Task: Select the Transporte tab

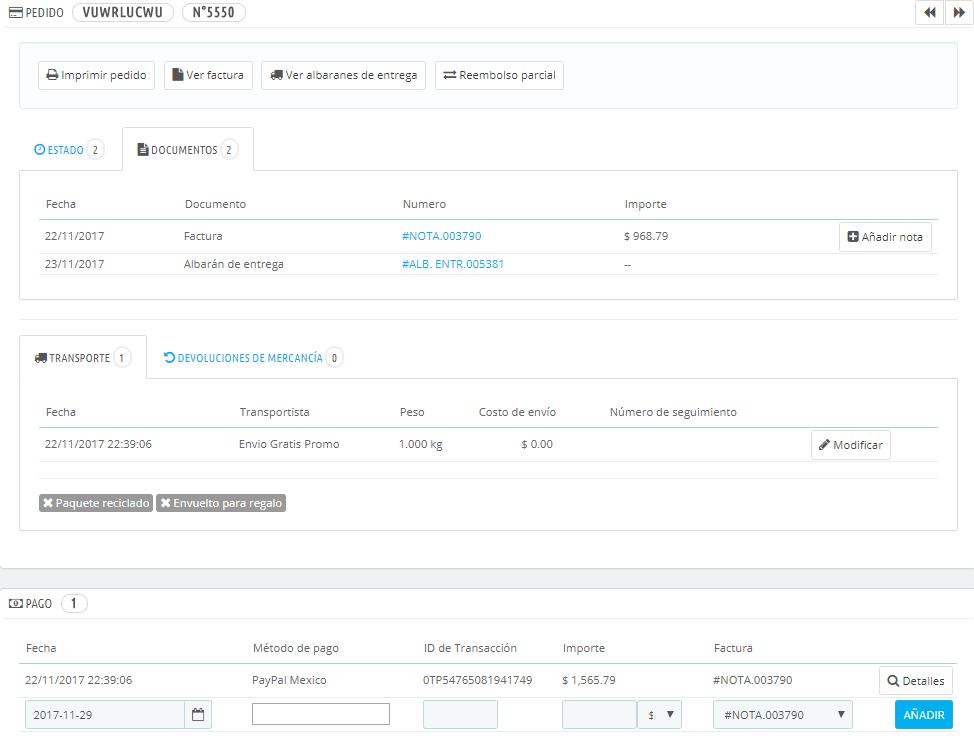Action: pos(83,358)
